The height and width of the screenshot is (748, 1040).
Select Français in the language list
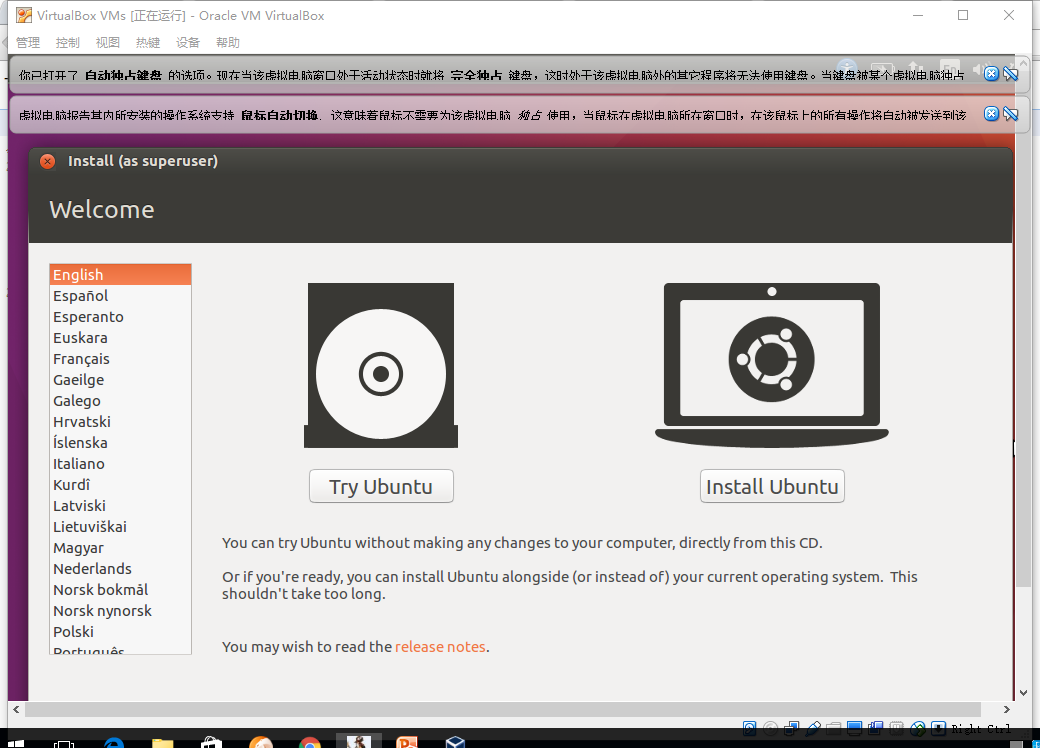tap(120, 359)
